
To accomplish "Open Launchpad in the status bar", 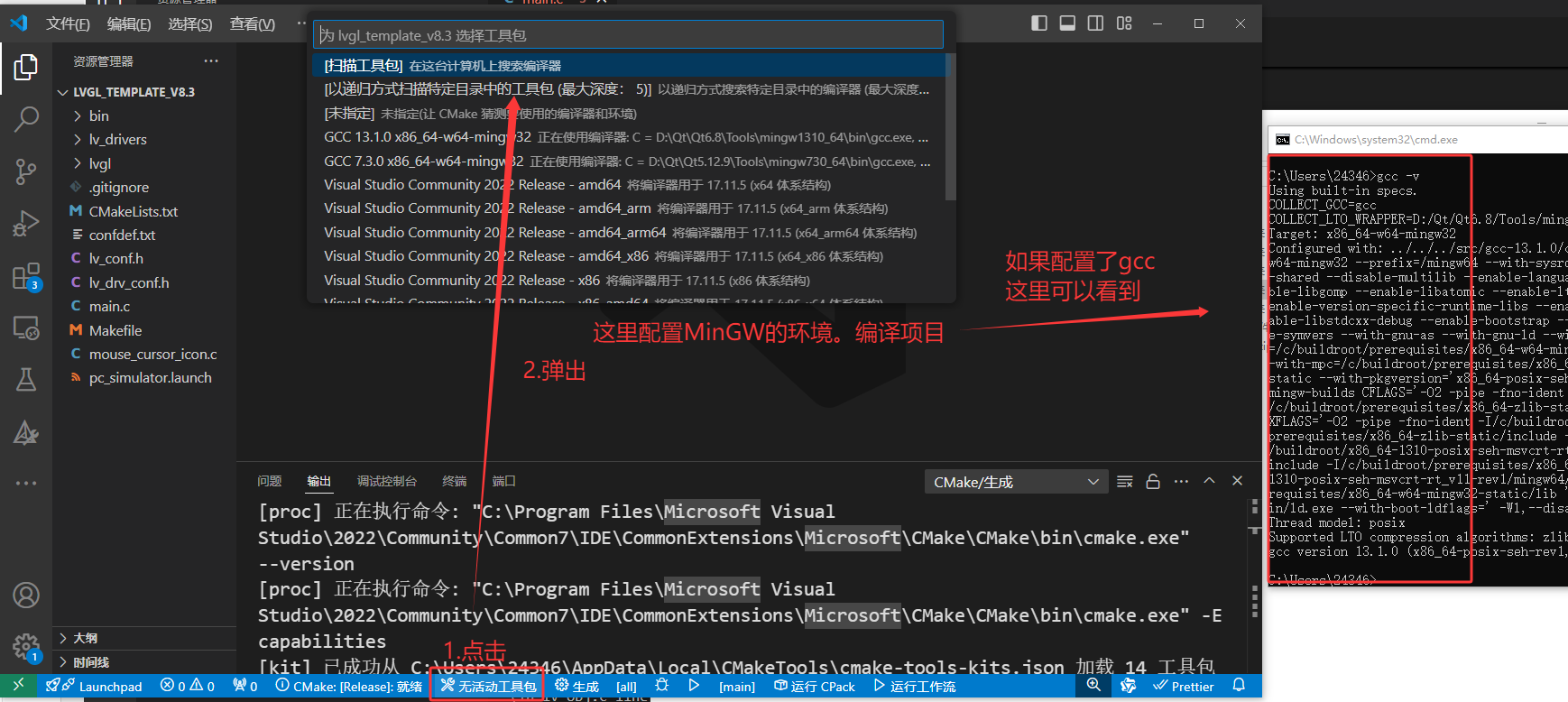I will click(95, 686).
